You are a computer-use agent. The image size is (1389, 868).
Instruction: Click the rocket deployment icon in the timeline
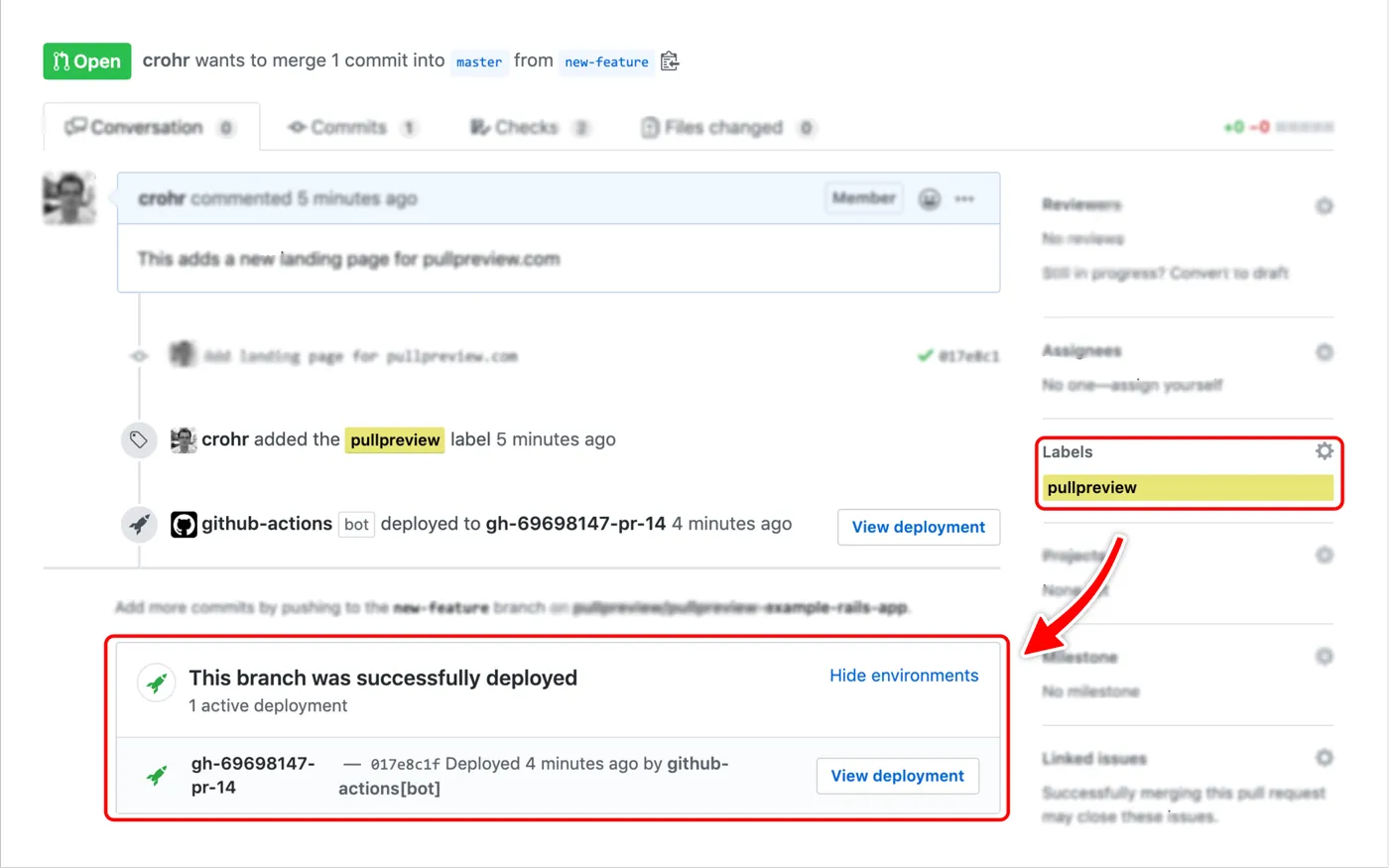coord(139,525)
